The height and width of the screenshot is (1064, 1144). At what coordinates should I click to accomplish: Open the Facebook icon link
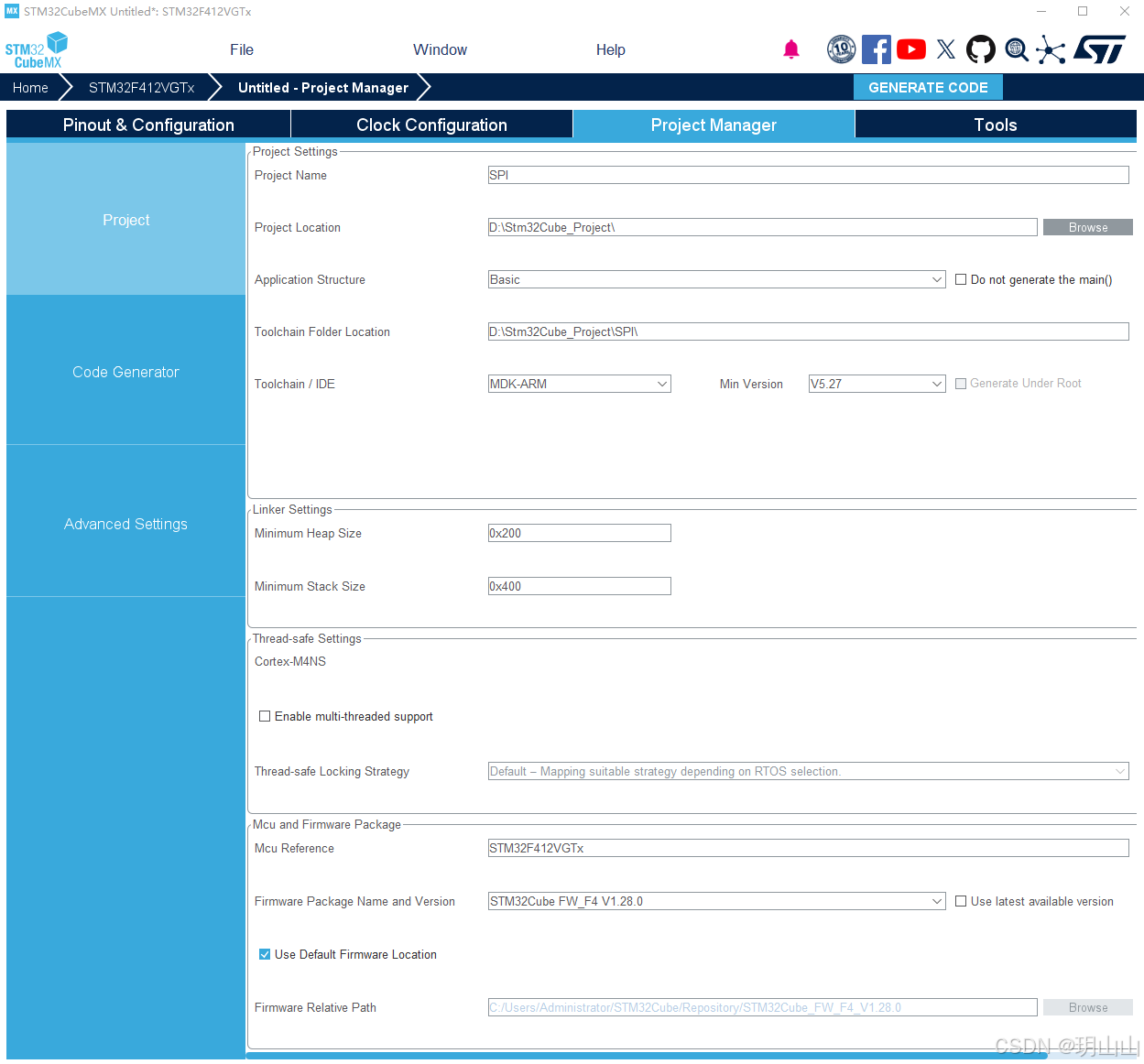877,49
